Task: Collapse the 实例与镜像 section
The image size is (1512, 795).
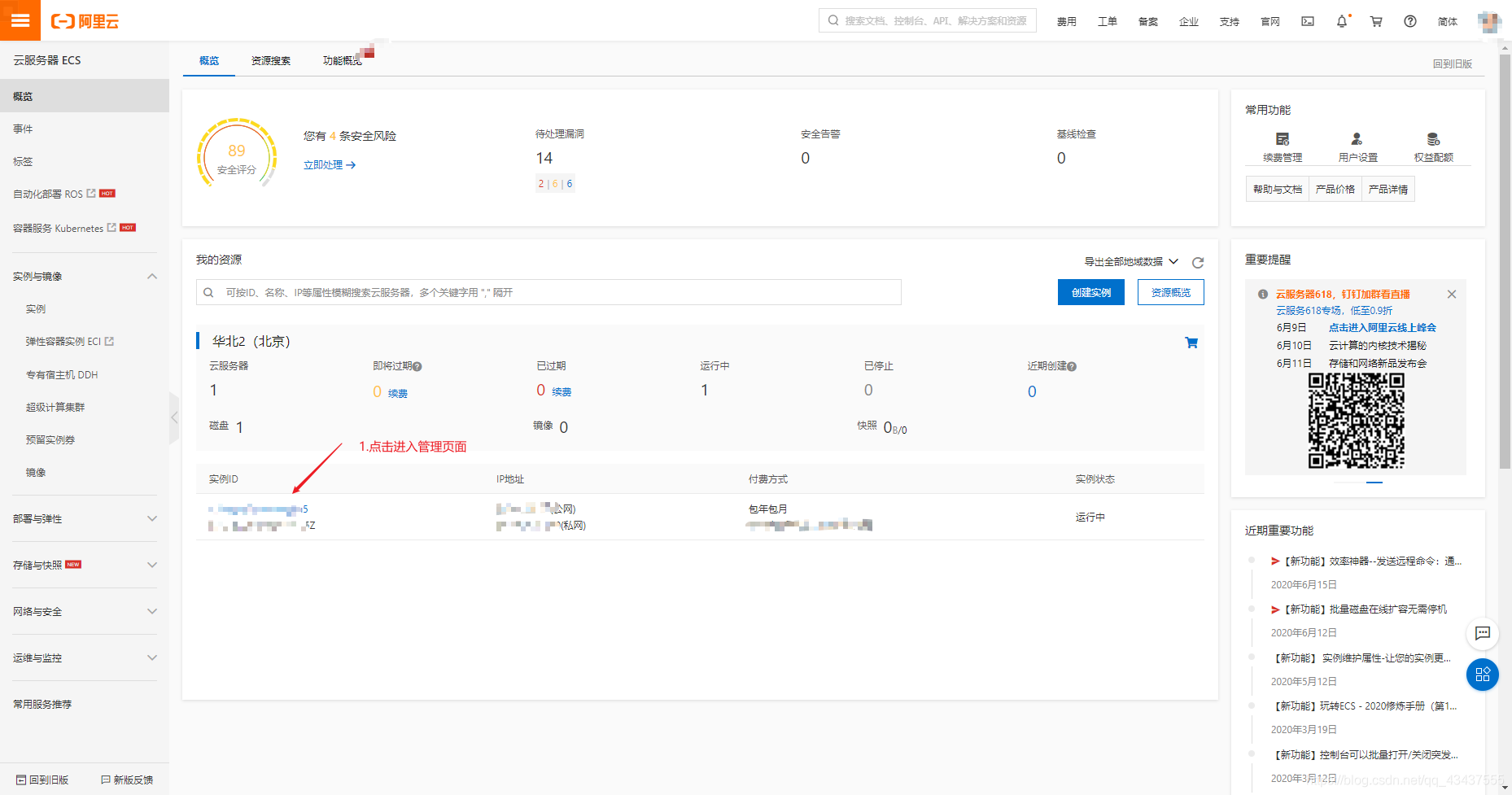Action: pos(152,276)
